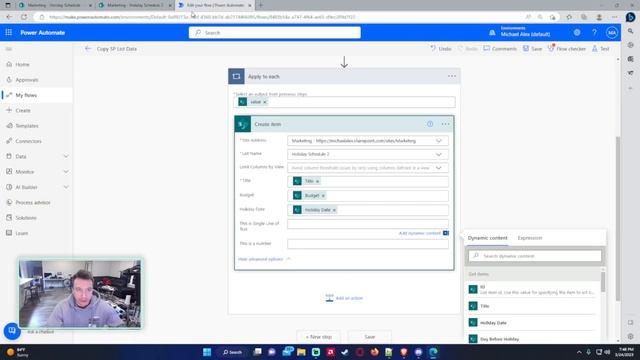Viewport: 640px width, 360px height.
Task: Open the Create item ellipsis menu
Action: point(445,124)
